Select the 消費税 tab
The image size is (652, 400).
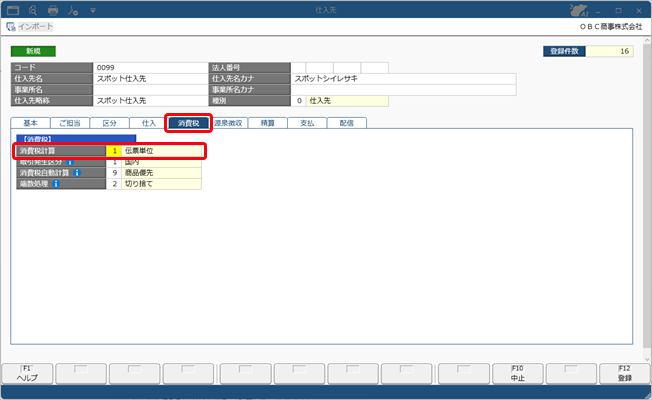tap(188, 123)
